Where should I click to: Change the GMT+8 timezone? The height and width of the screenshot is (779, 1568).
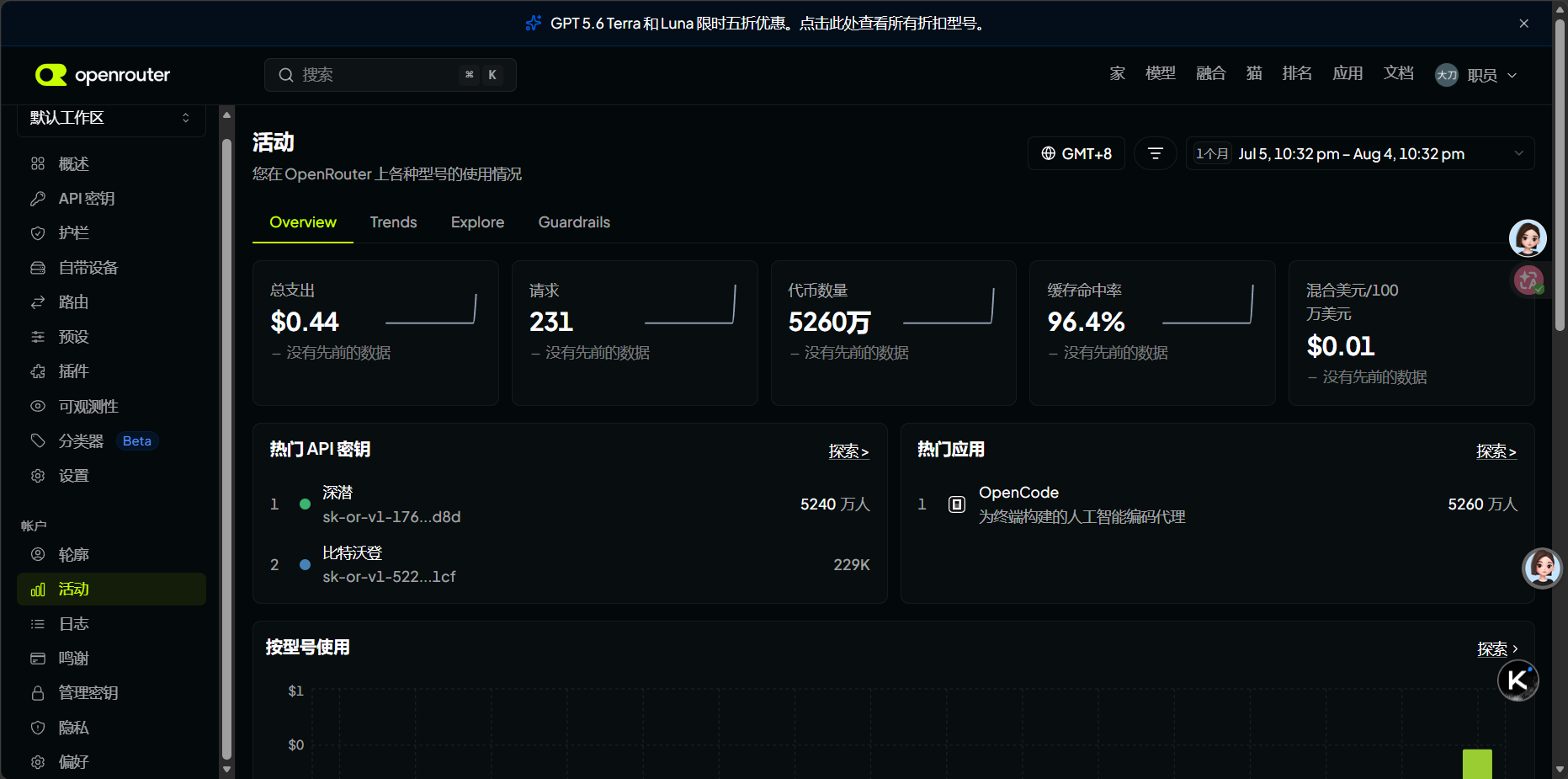click(x=1076, y=153)
